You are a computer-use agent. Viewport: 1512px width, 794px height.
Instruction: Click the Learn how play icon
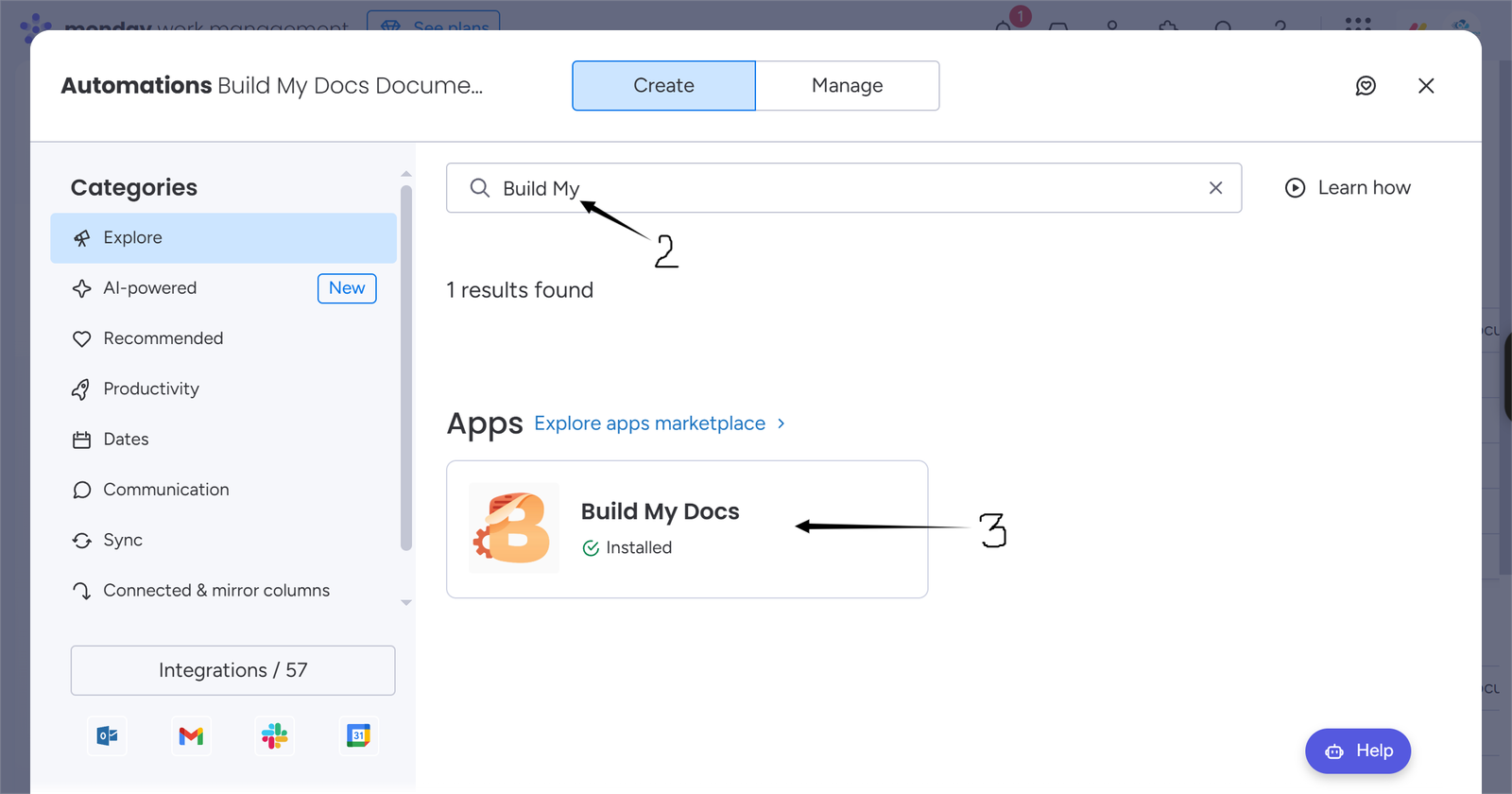point(1296,188)
